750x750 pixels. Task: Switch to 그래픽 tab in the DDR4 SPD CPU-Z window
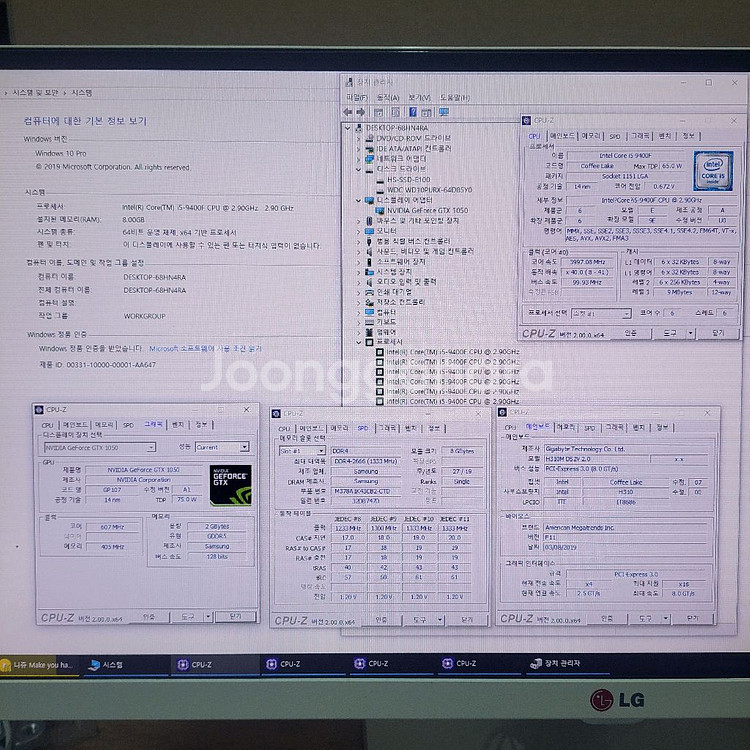coord(387,428)
